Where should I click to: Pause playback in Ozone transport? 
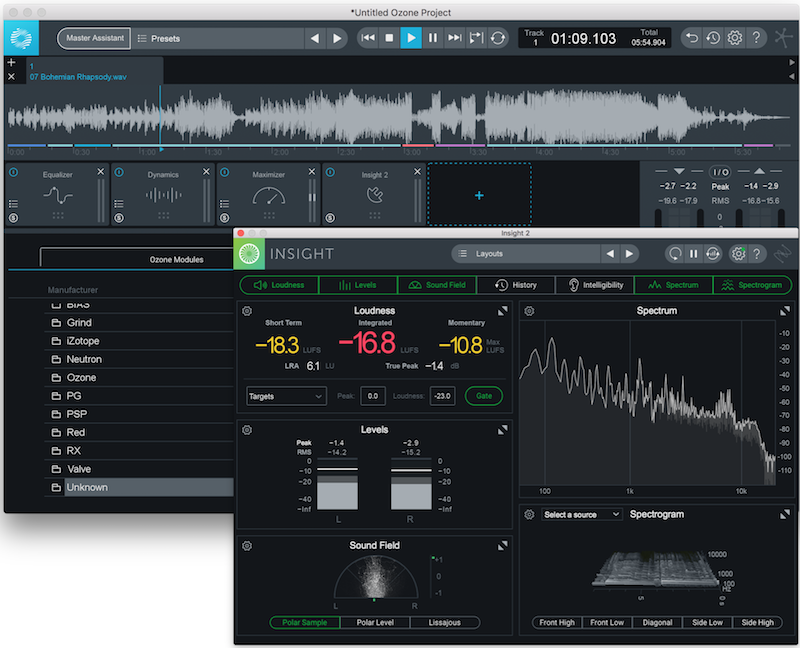click(x=433, y=38)
